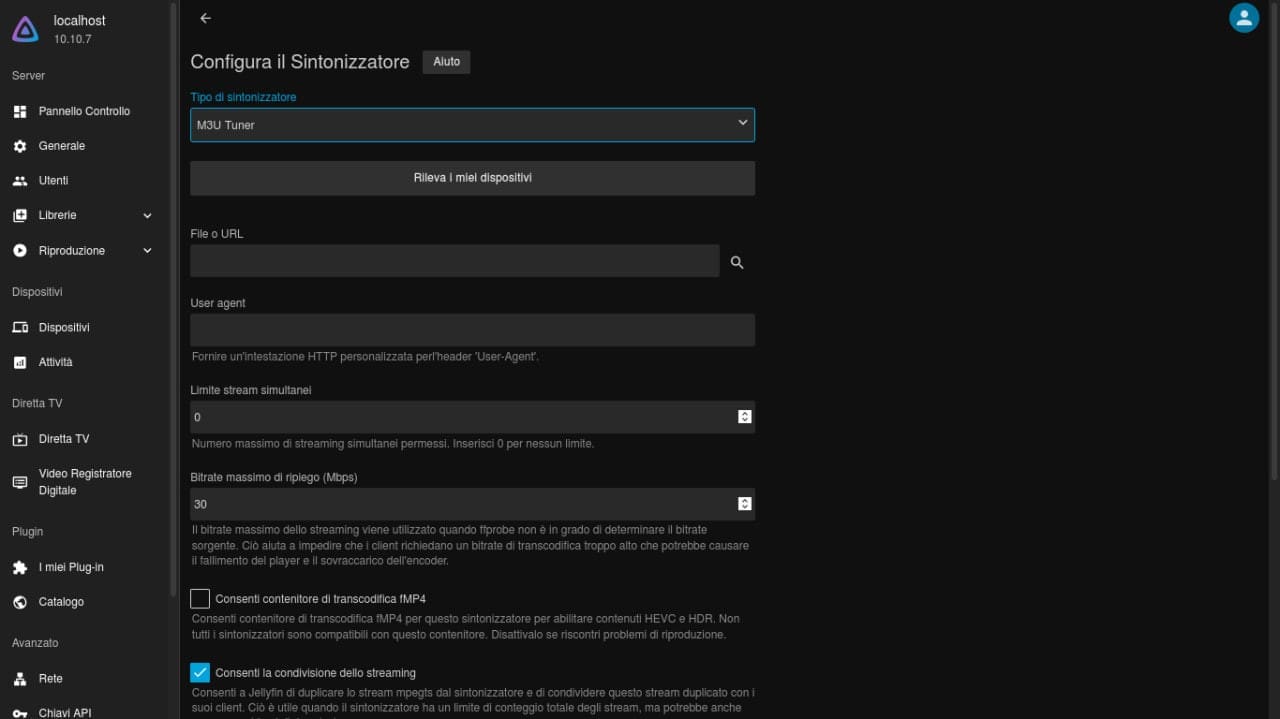Open Pannello Controllo in sidebar
This screenshot has height=719, width=1280.
point(84,111)
